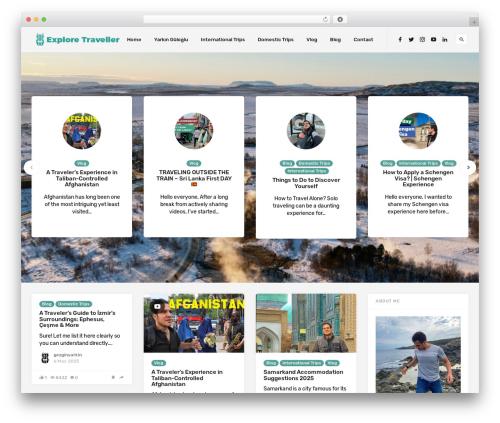Click the comment icon on İzmir post
500x423 pixels.
72,377
